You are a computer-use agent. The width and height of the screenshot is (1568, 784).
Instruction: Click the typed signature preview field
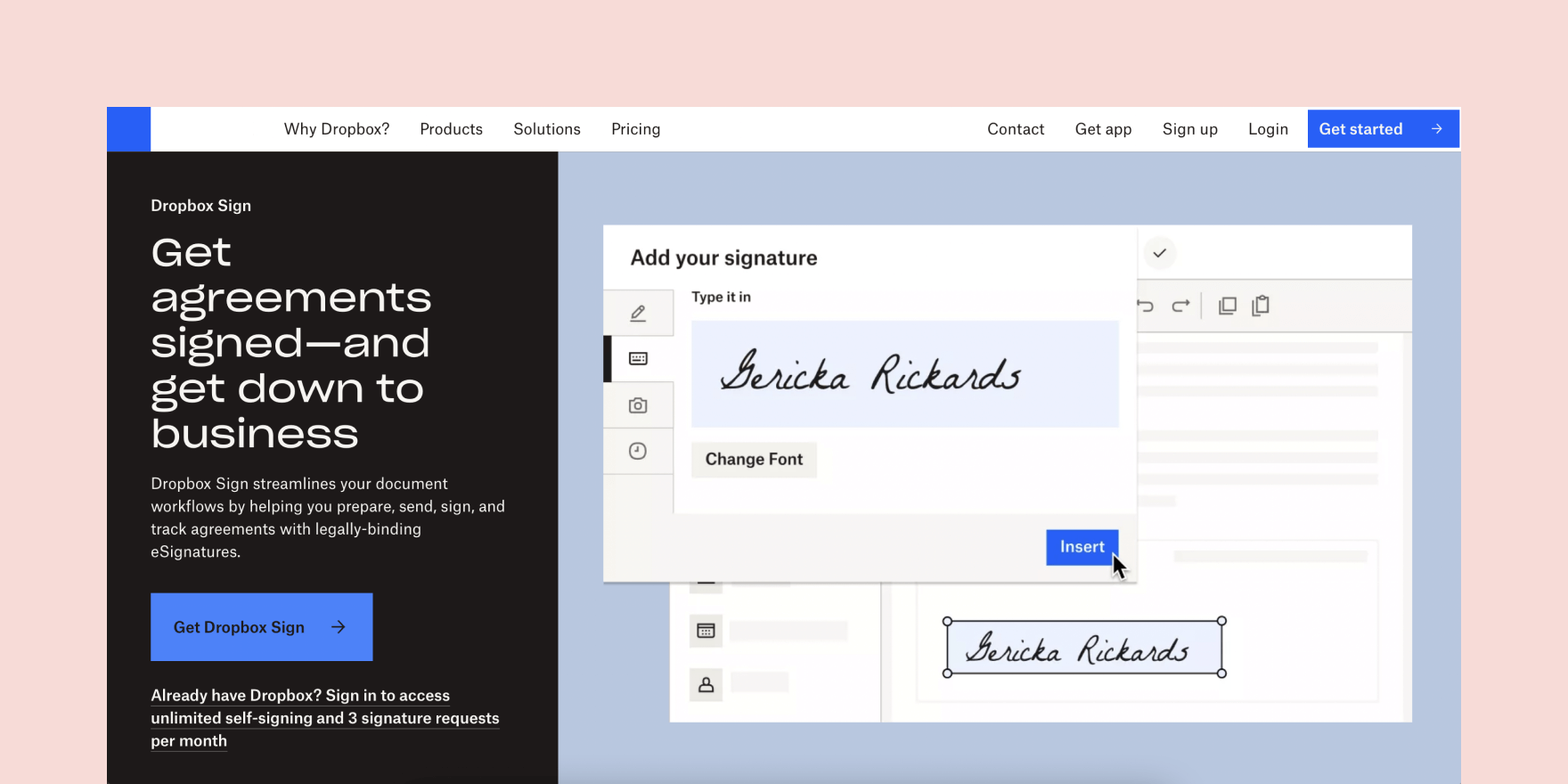pos(905,374)
